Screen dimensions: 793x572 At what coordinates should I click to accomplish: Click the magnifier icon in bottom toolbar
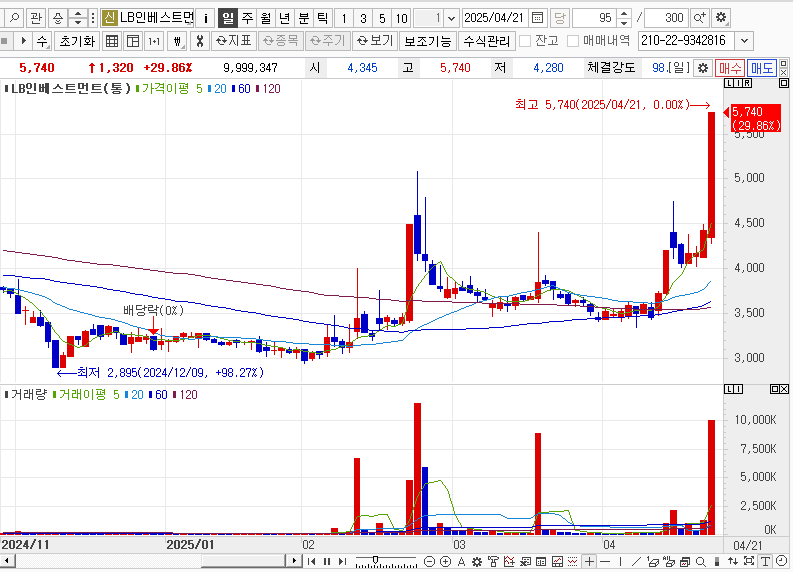pyautogui.click(x=700, y=561)
